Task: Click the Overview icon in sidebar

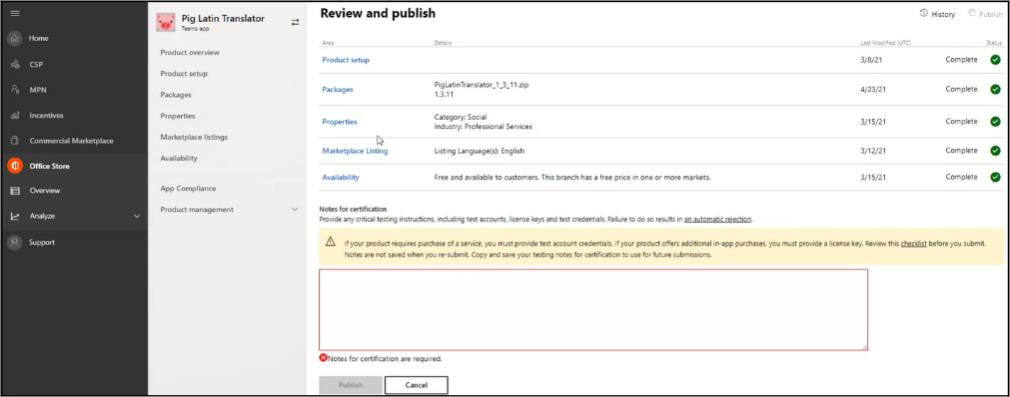Action: [15, 191]
